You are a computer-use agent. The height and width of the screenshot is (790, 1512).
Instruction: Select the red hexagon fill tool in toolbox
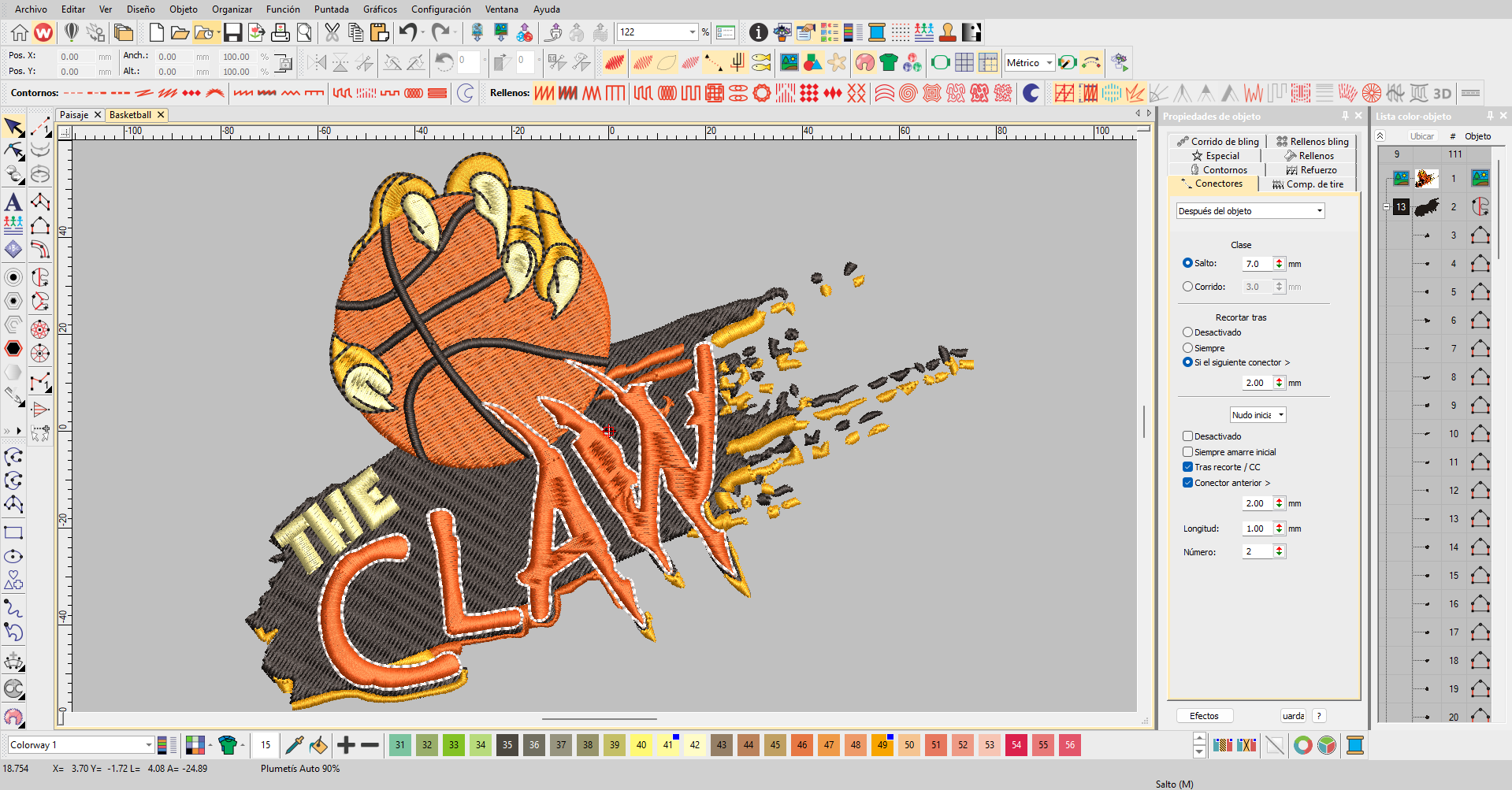point(13,348)
